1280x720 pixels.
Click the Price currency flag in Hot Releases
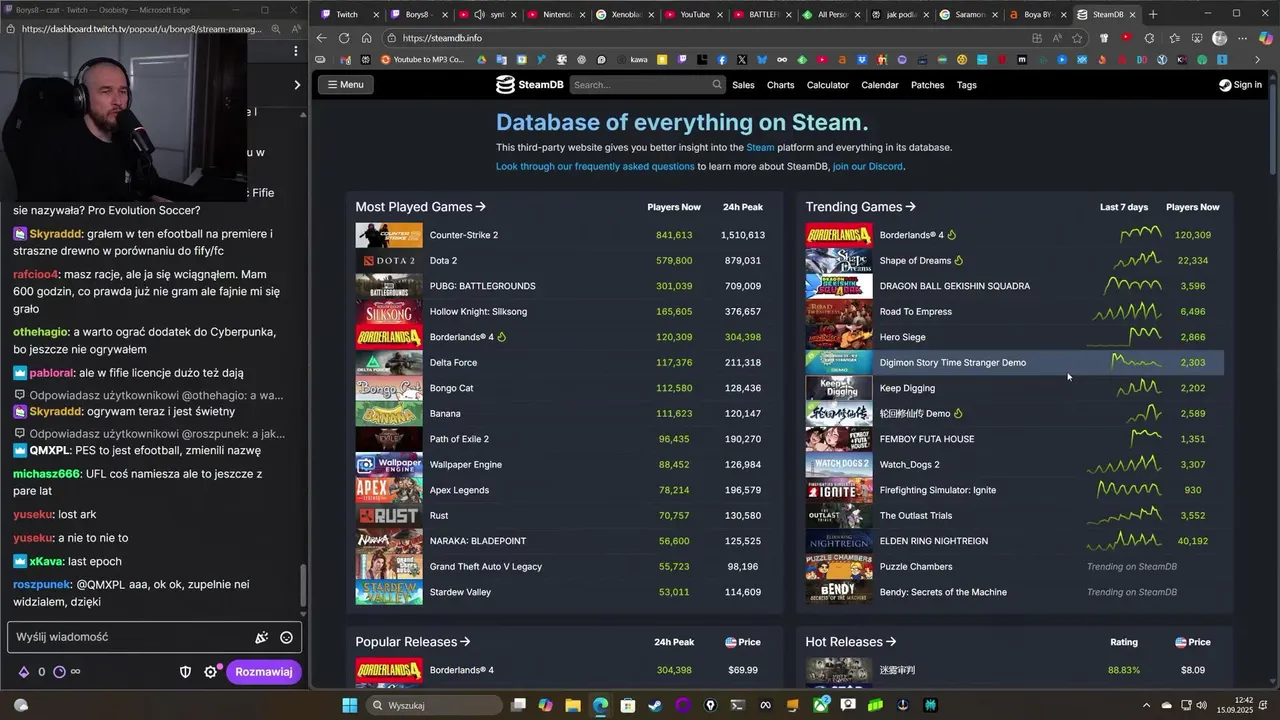coord(1181,642)
